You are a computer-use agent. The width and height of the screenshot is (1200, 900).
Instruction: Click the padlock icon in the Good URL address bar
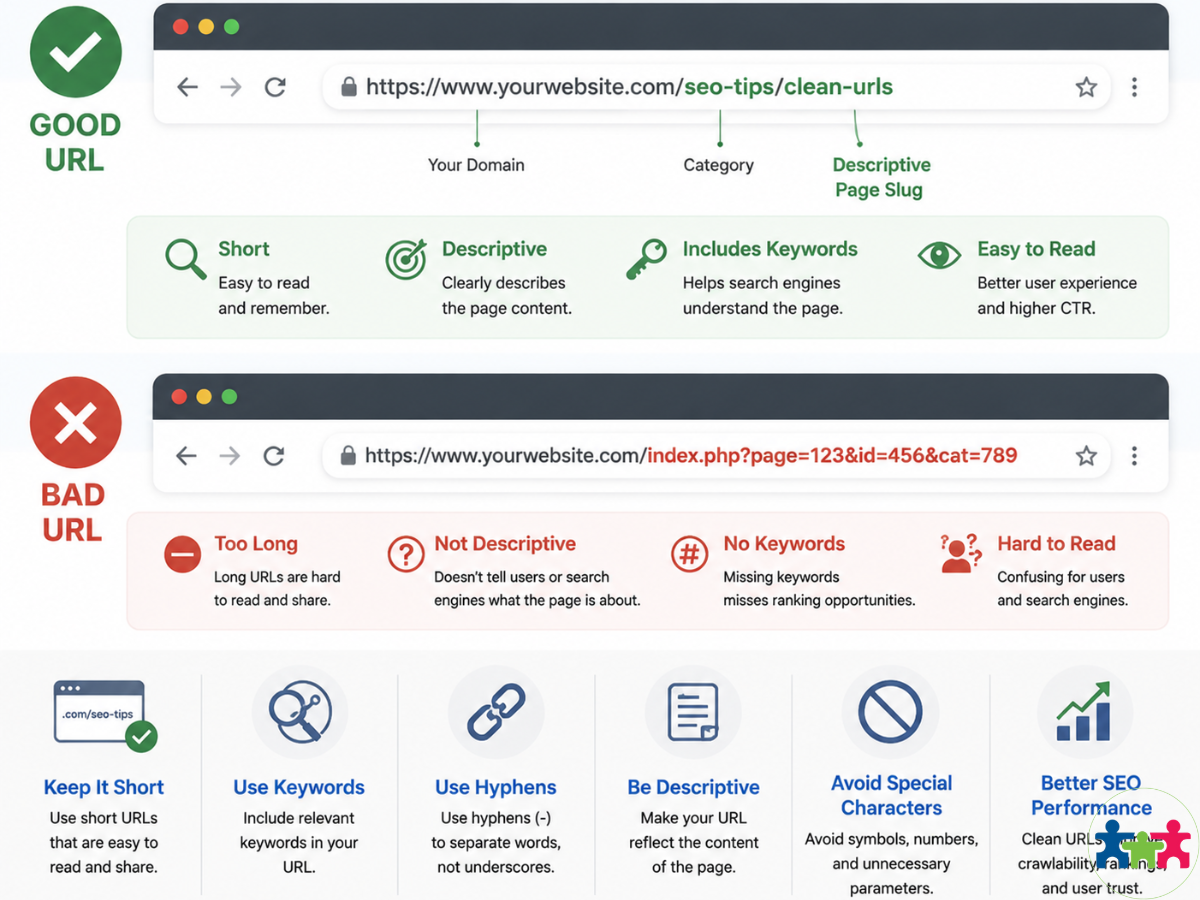click(349, 87)
